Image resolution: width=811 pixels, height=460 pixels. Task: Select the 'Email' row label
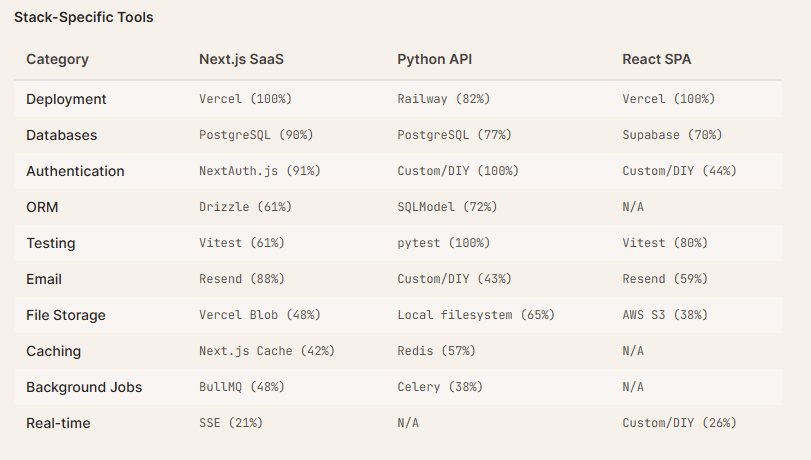point(44,279)
